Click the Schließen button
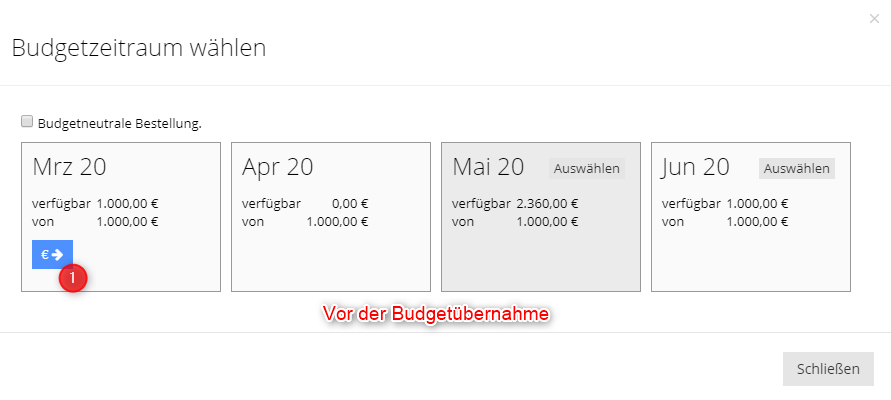 [x=828, y=368]
